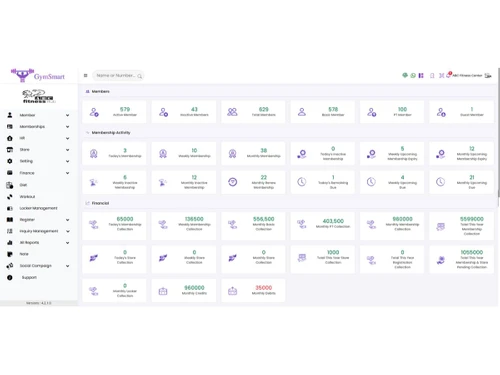Click the Guest Member card icon
This screenshot has height=375, width=500.
click(441, 112)
